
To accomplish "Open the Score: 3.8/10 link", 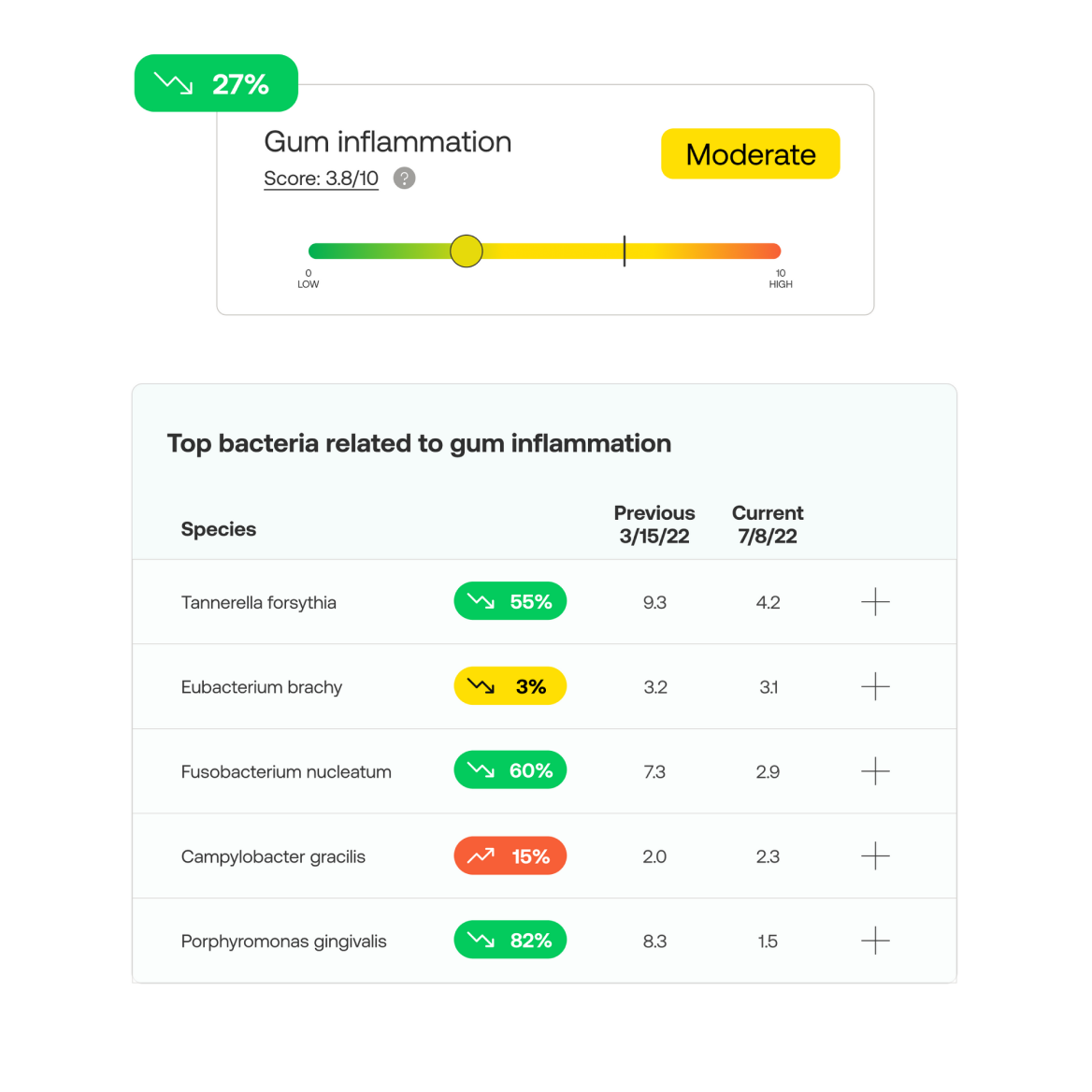I will 321,179.
